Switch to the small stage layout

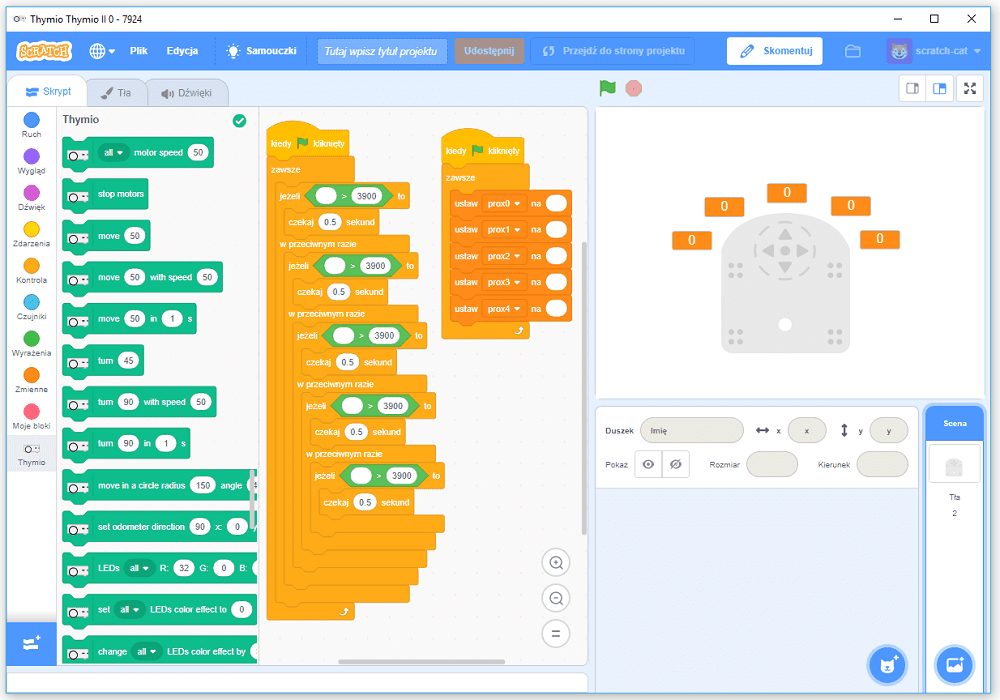(912, 88)
